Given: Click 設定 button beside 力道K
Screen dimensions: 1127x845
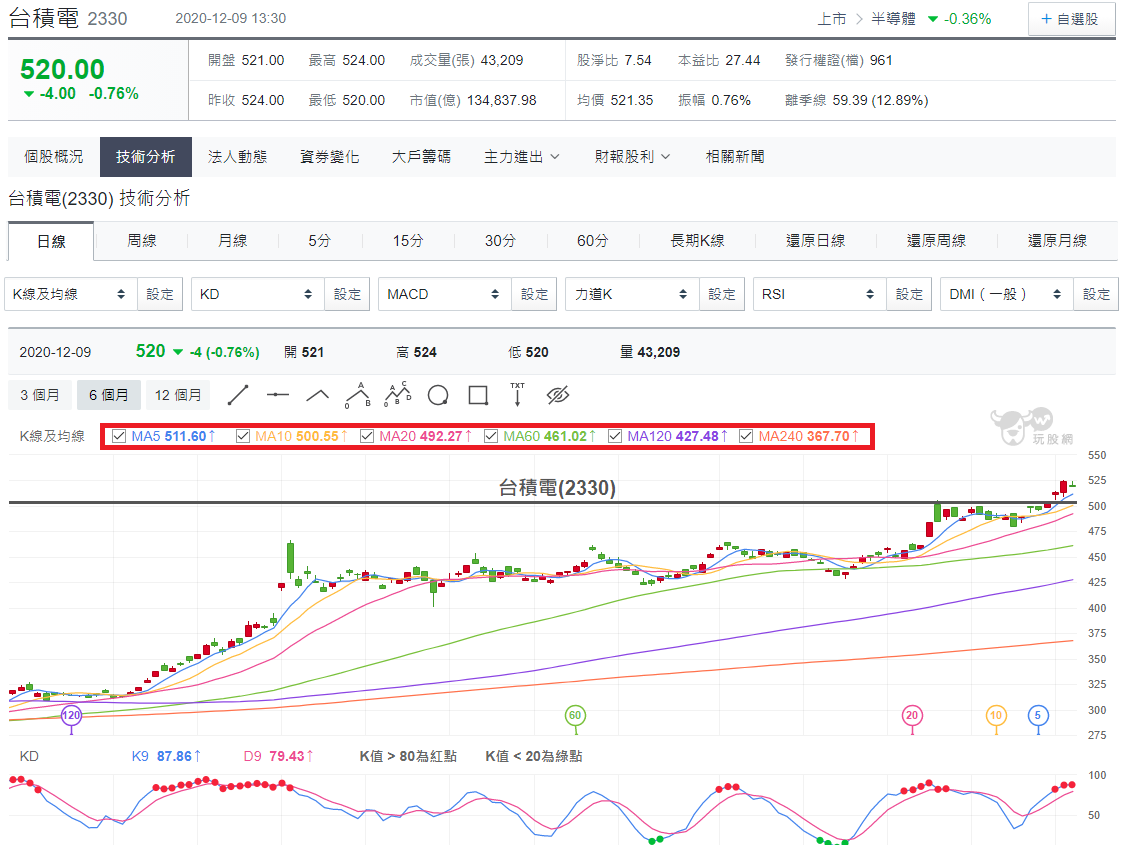Looking at the screenshot, I should (x=722, y=294).
